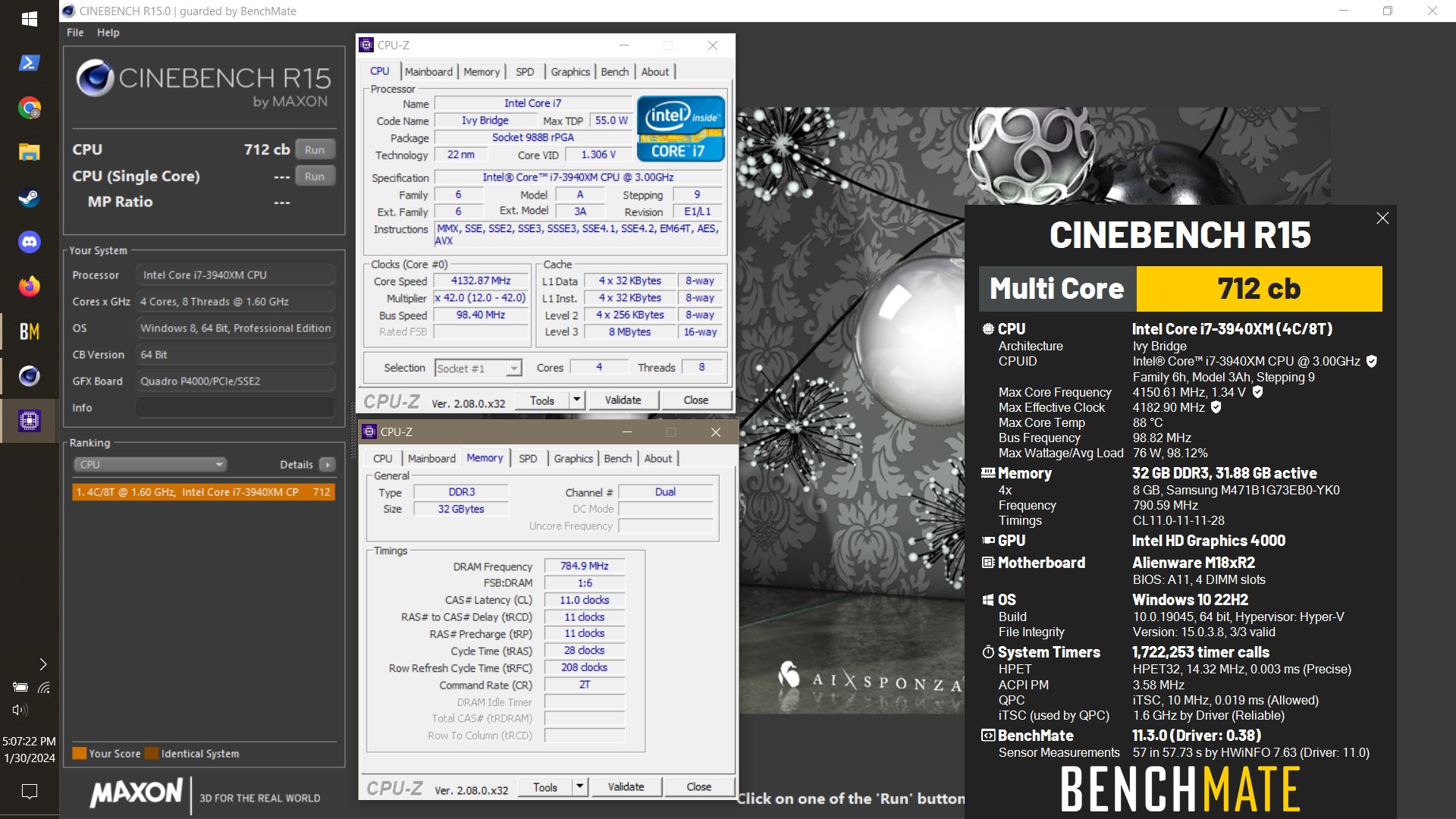Switch to Memory tab in top CPU-Z window
The height and width of the screenshot is (819, 1456).
tap(482, 71)
